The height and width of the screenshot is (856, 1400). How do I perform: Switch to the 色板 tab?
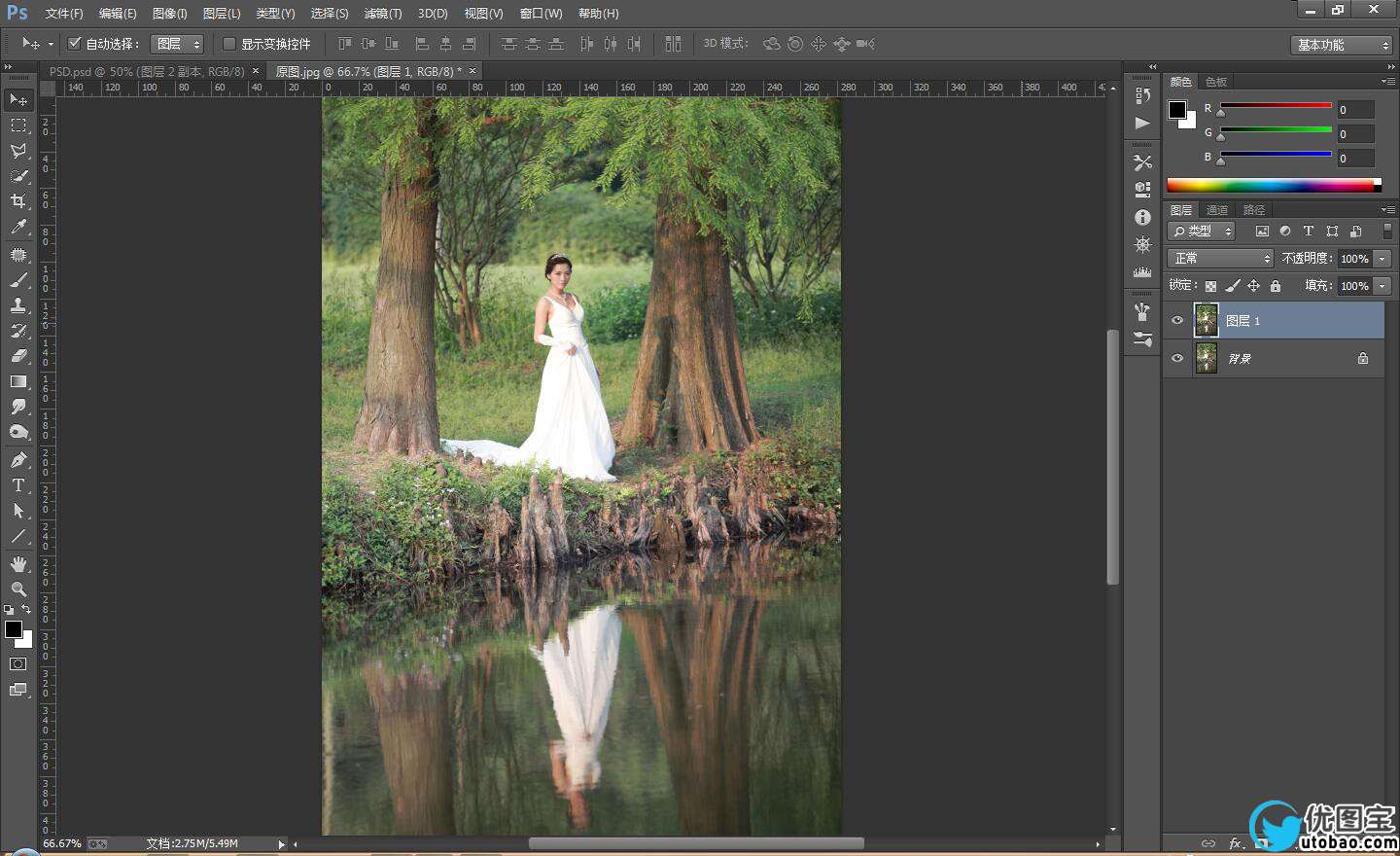coord(1216,82)
